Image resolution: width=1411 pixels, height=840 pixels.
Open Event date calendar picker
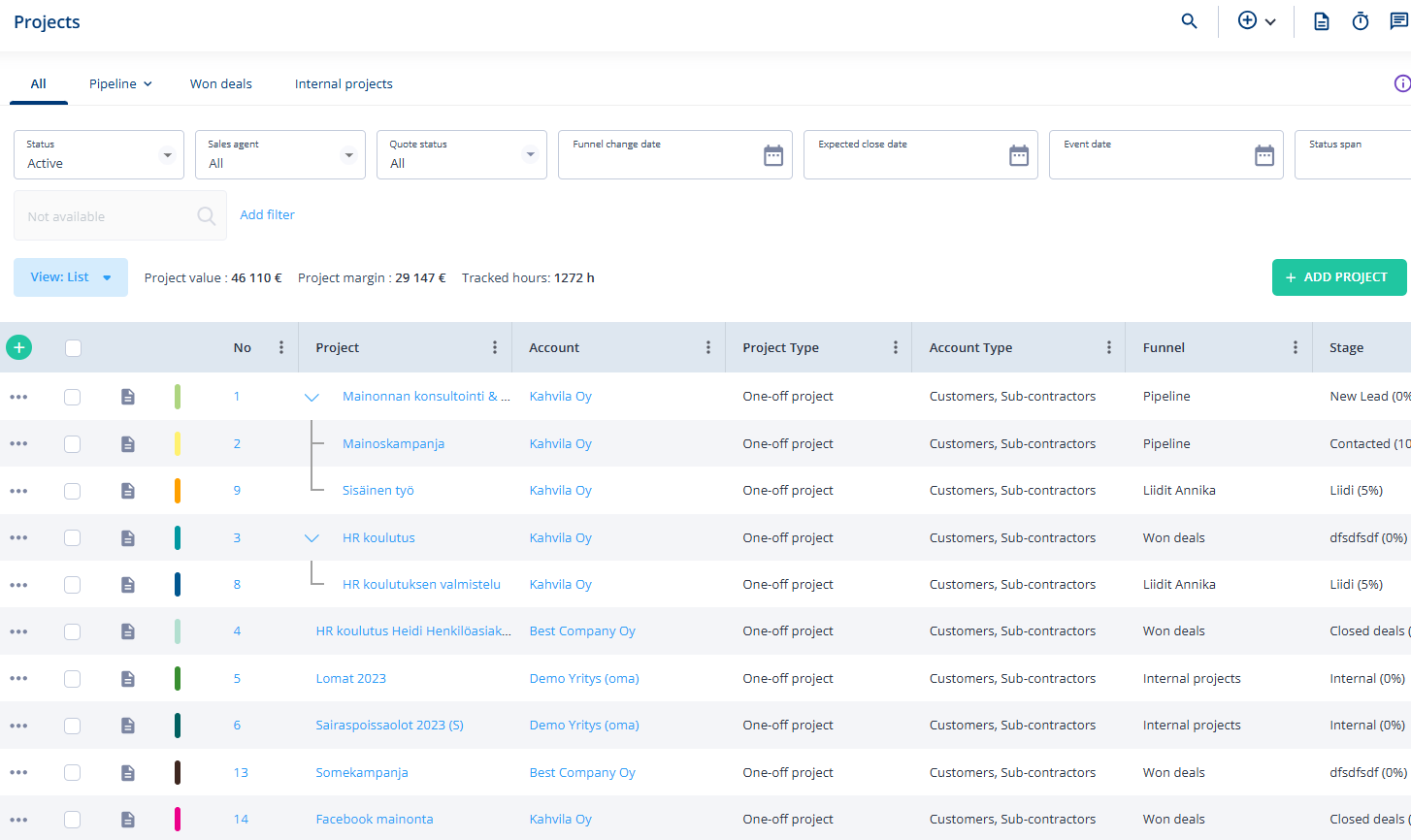click(1264, 155)
